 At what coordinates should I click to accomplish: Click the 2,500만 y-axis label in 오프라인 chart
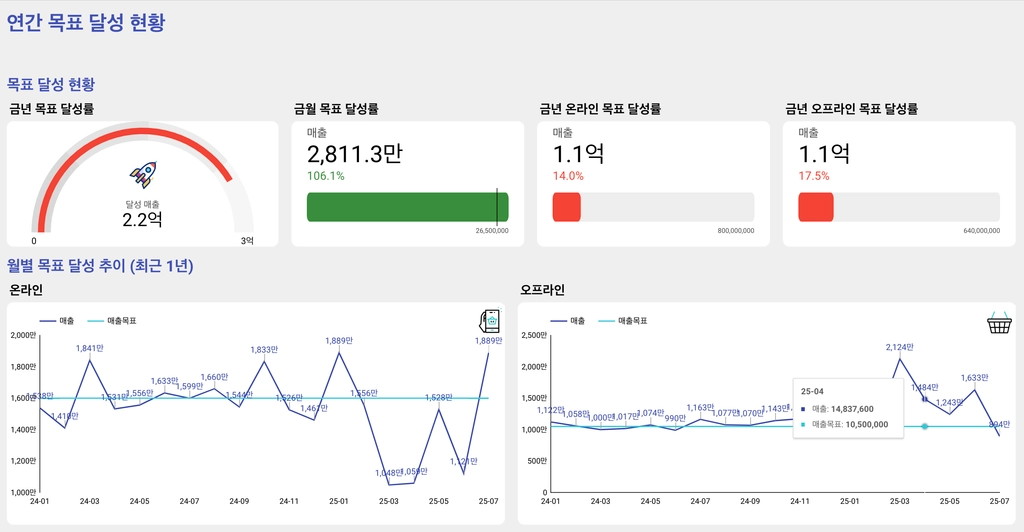[x=534, y=336]
